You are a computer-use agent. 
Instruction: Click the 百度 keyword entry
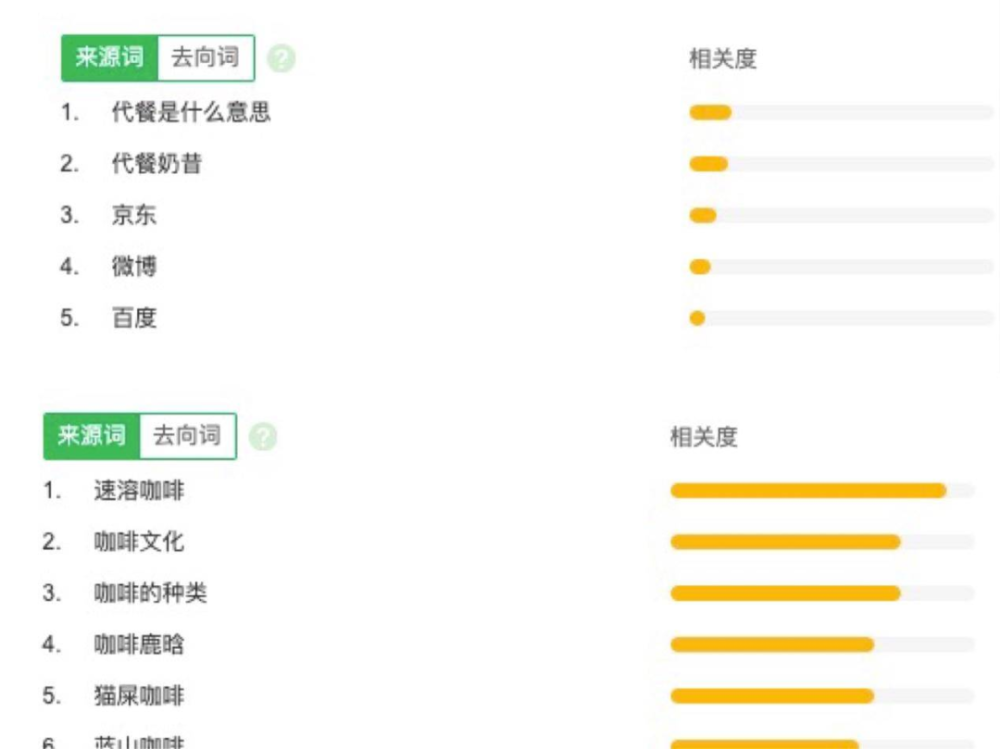pos(134,318)
